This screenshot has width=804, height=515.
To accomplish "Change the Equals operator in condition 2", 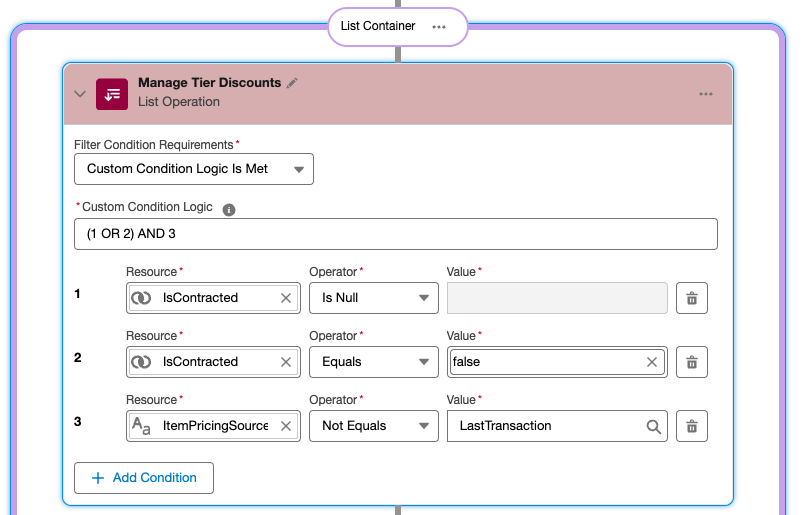I will (373, 362).
